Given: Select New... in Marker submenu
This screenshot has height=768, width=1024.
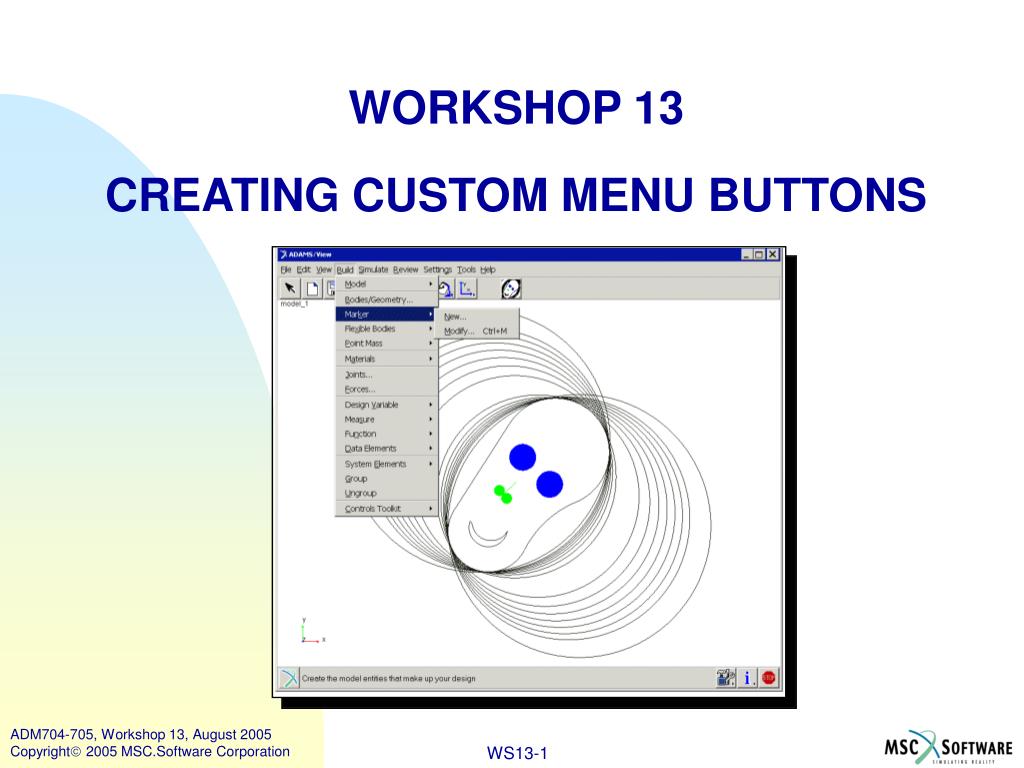Looking at the screenshot, I should point(477,316).
